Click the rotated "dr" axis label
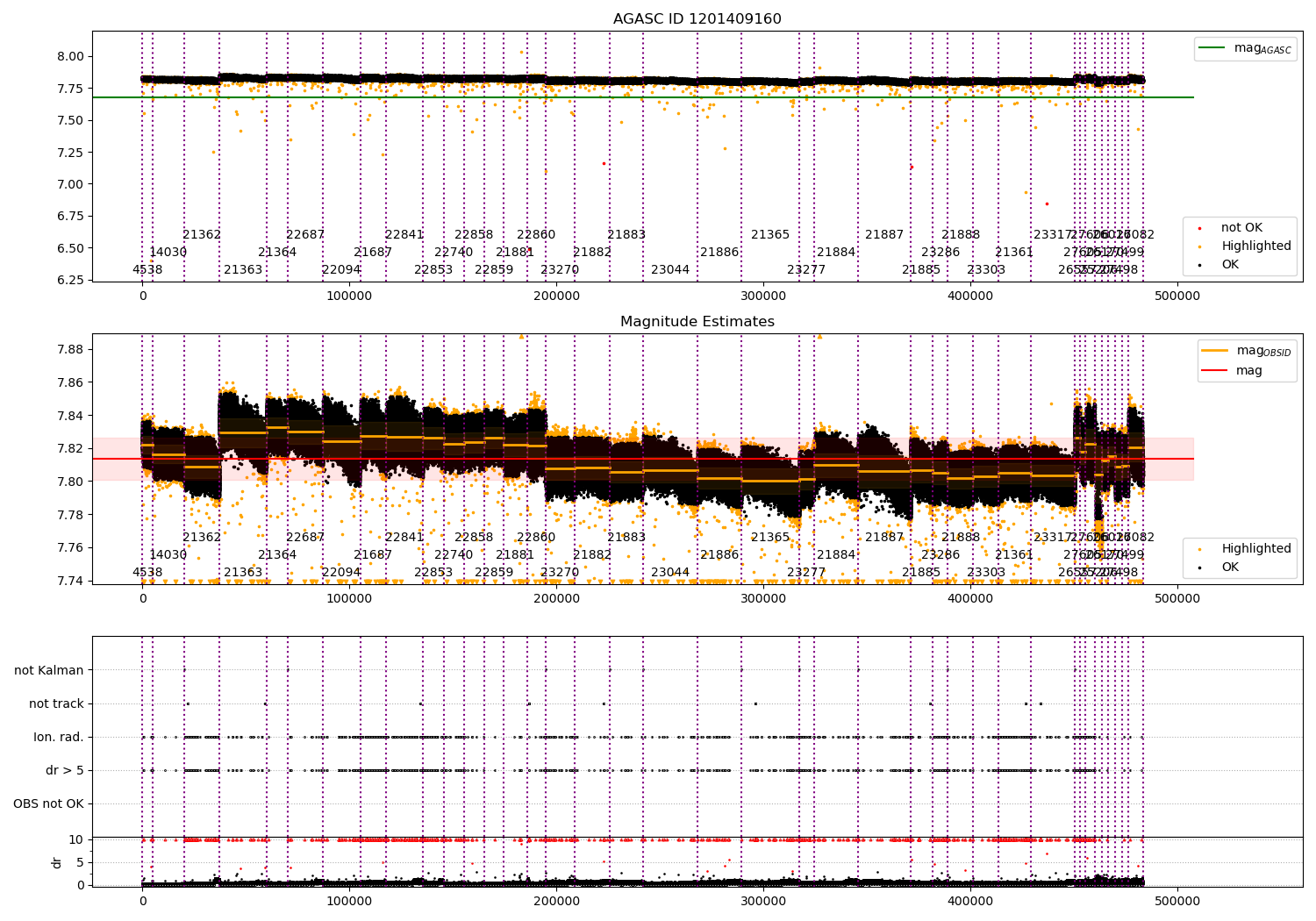The width and height of the screenshot is (1316, 921). click(x=57, y=862)
